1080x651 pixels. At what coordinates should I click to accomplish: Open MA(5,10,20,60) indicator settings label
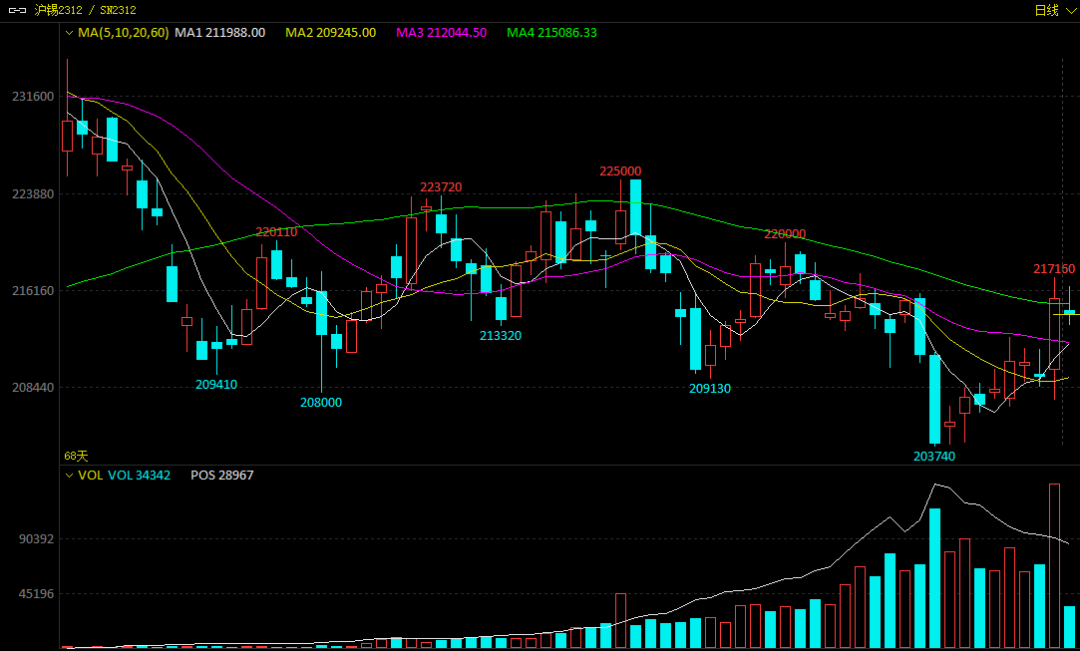pyautogui.click(x=123, y=32)
